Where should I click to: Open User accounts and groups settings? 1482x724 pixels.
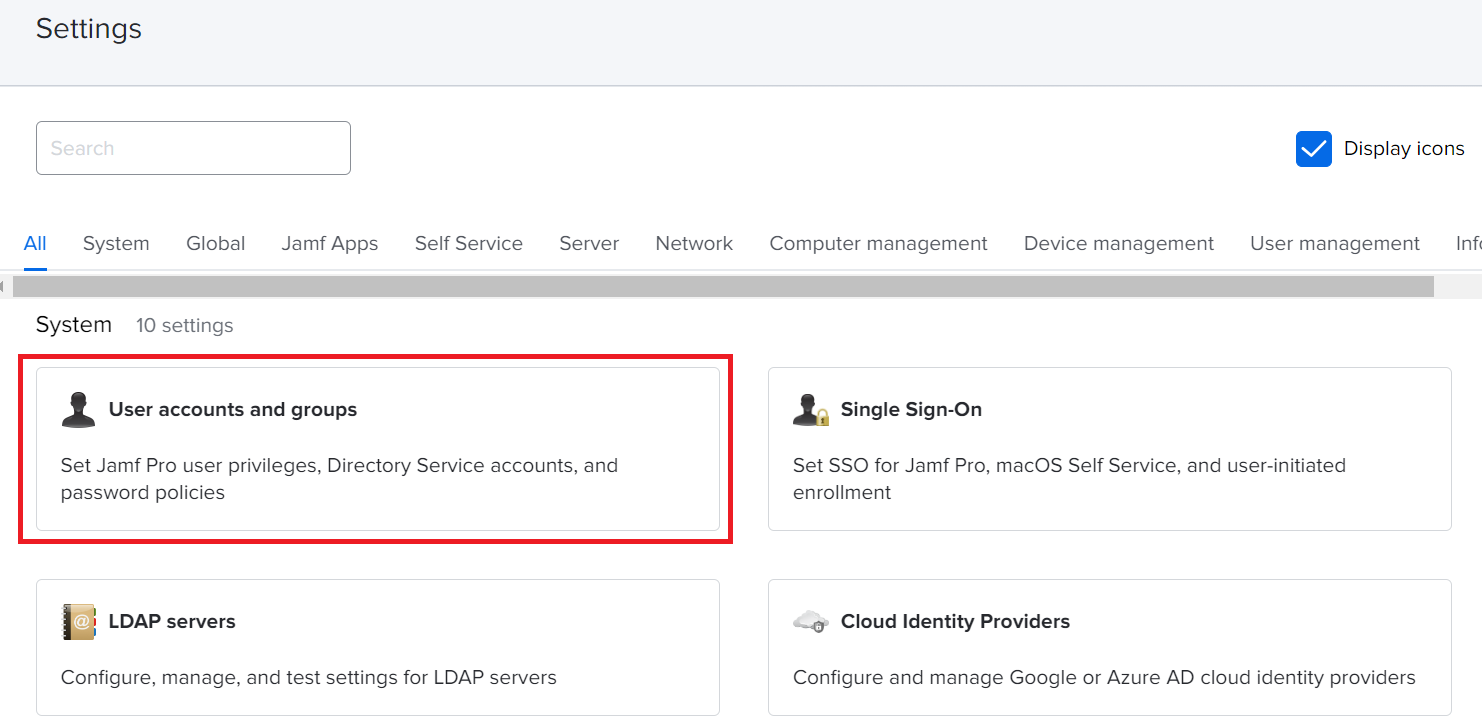point(378,449)
